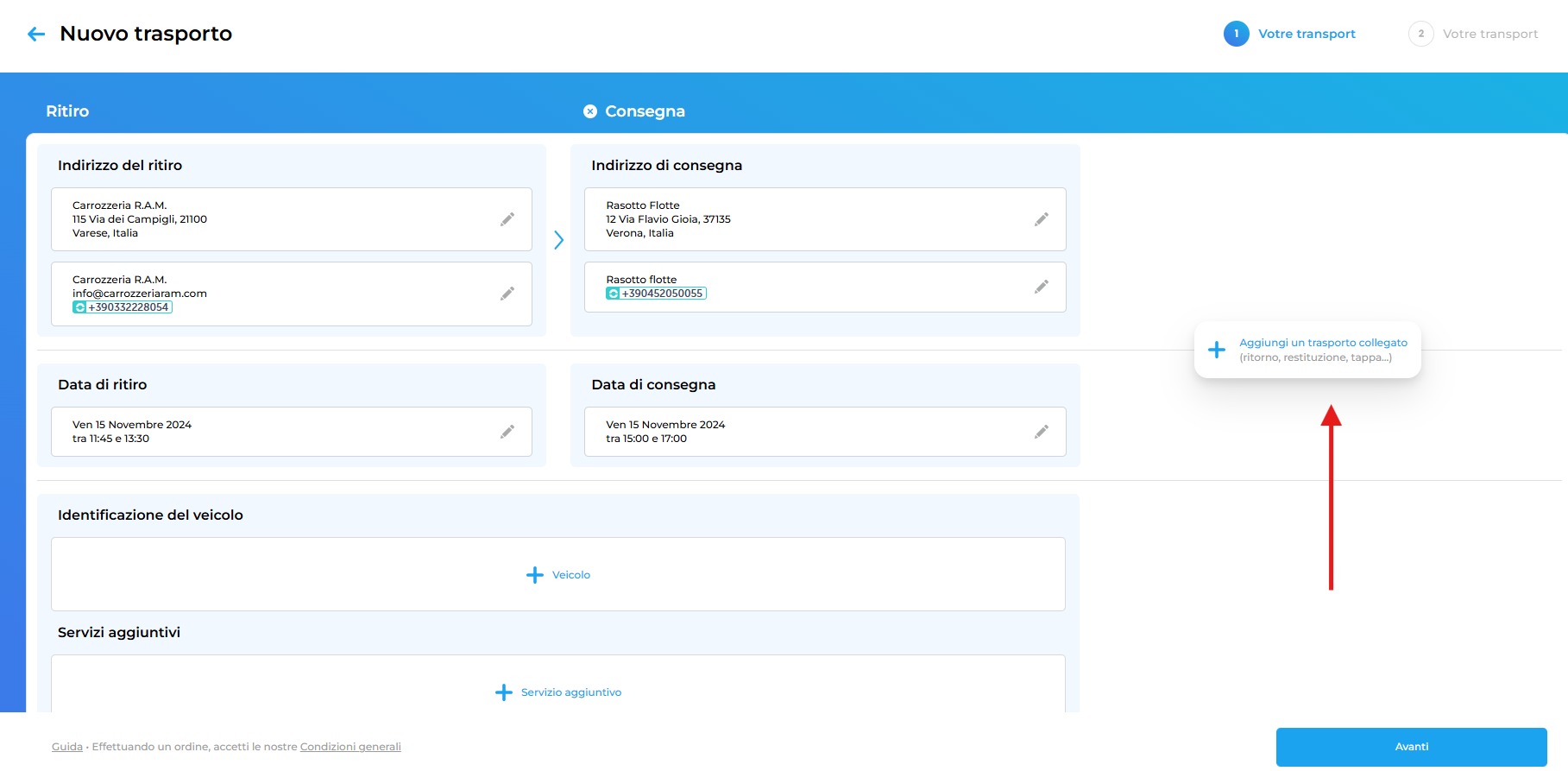
Task: Click the Avanti button
Action: tap(1411, 747)
